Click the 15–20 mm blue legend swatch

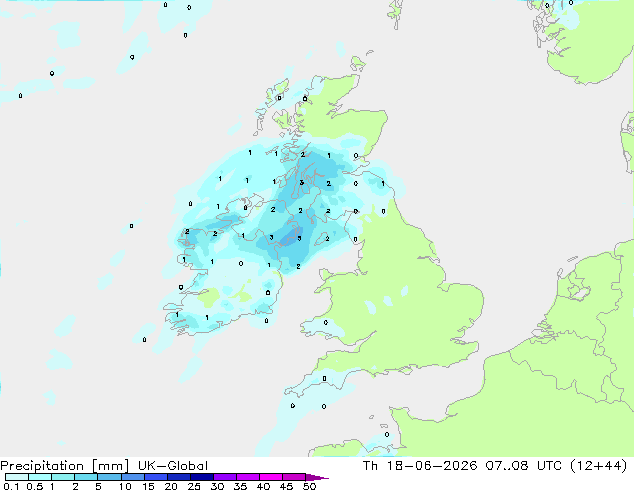[x=155, y=477]
